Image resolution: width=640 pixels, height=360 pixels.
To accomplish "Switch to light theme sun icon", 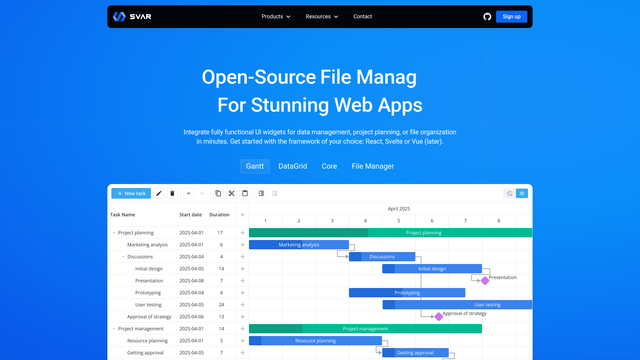I will click(522, 193).
